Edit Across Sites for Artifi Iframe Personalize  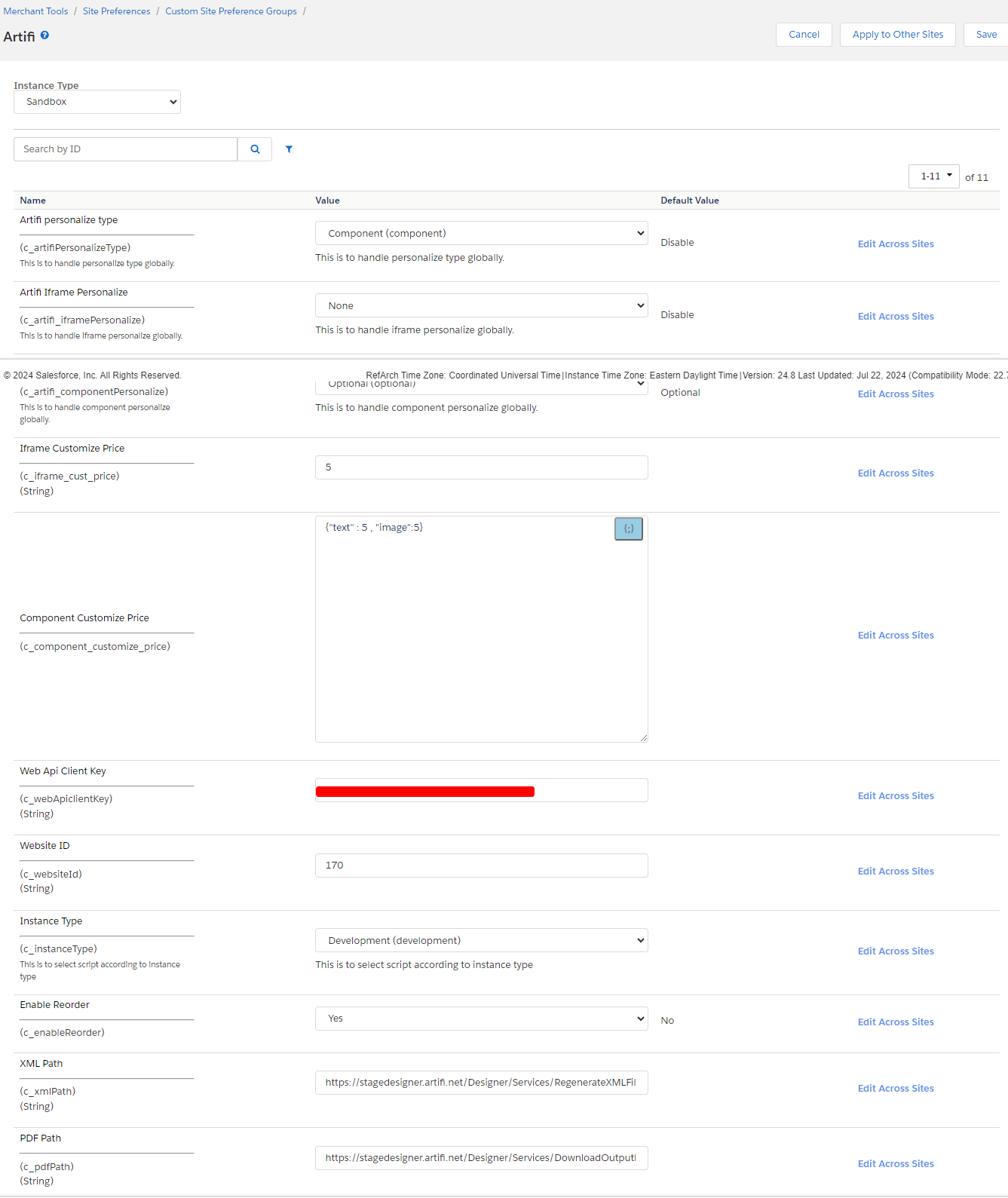[896, 317]
